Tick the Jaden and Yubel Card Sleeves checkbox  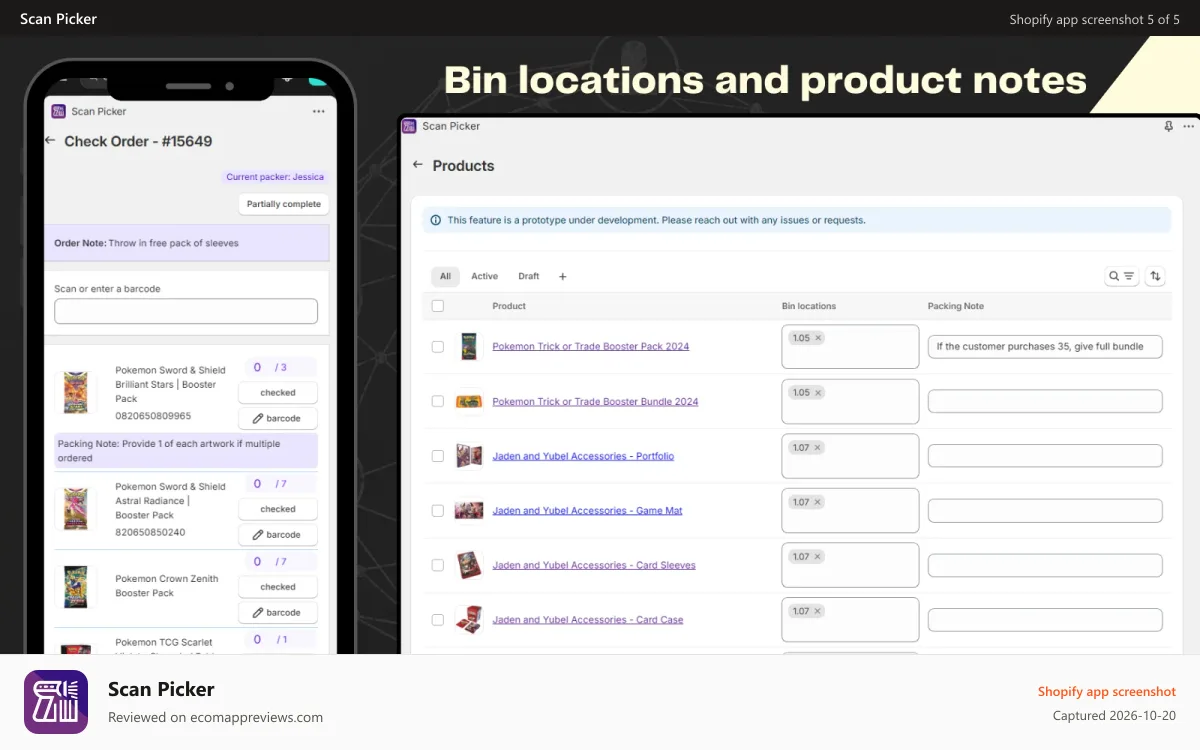437,565
